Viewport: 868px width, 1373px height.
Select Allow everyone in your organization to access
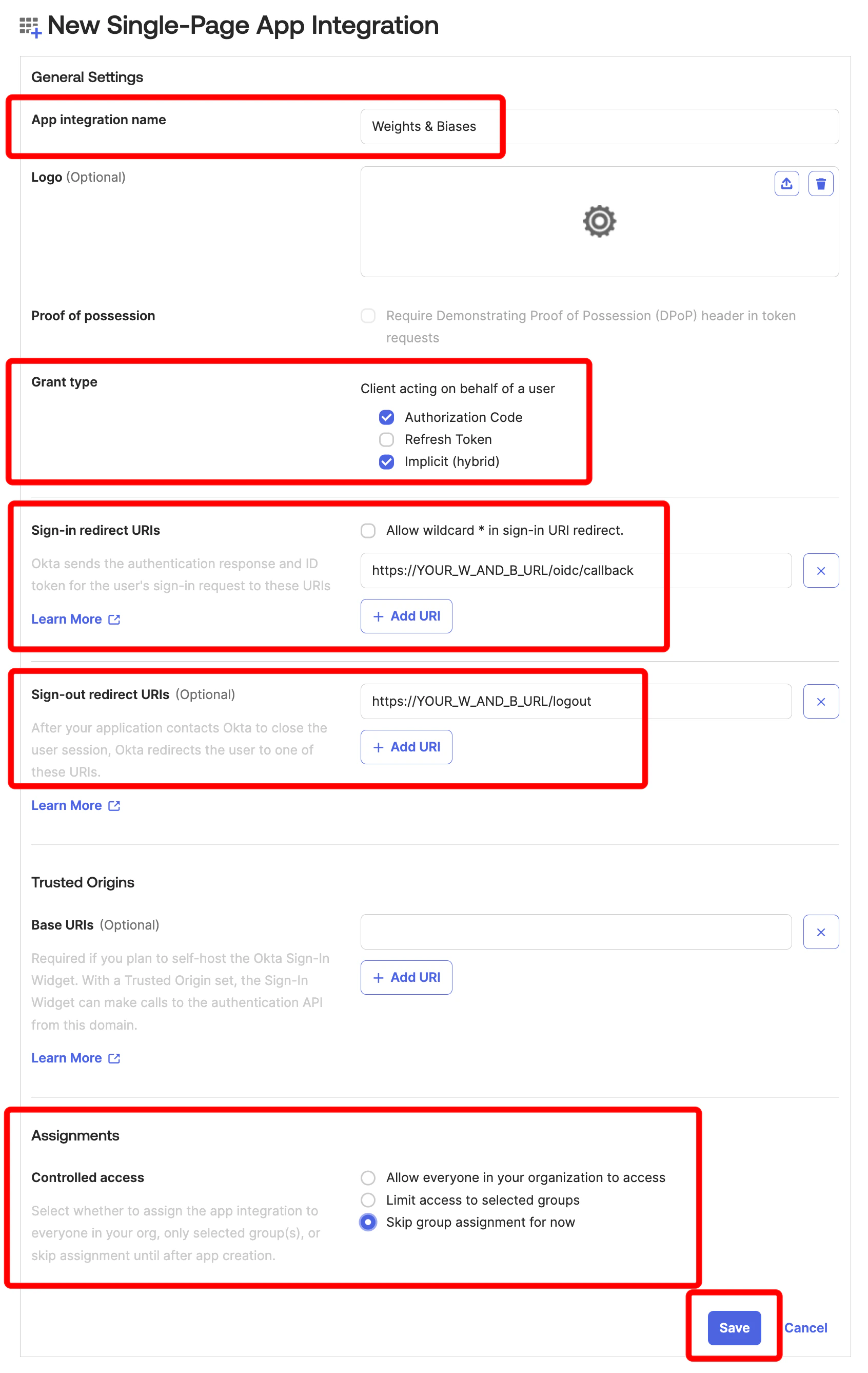coord(368,1177)
